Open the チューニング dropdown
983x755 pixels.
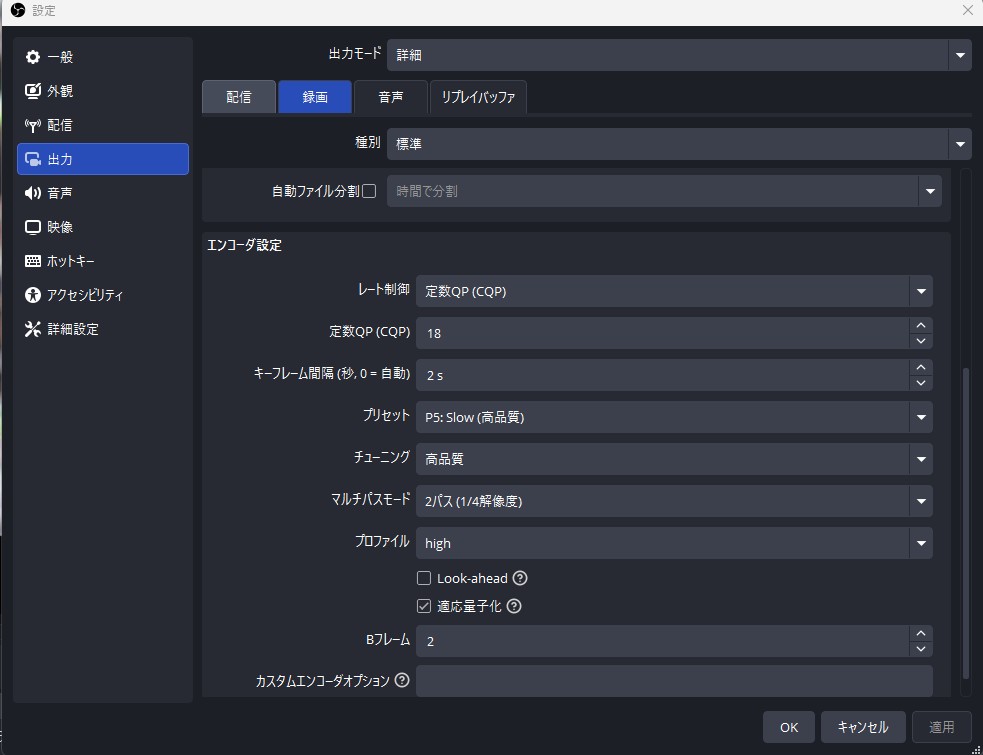coord(675,459)
